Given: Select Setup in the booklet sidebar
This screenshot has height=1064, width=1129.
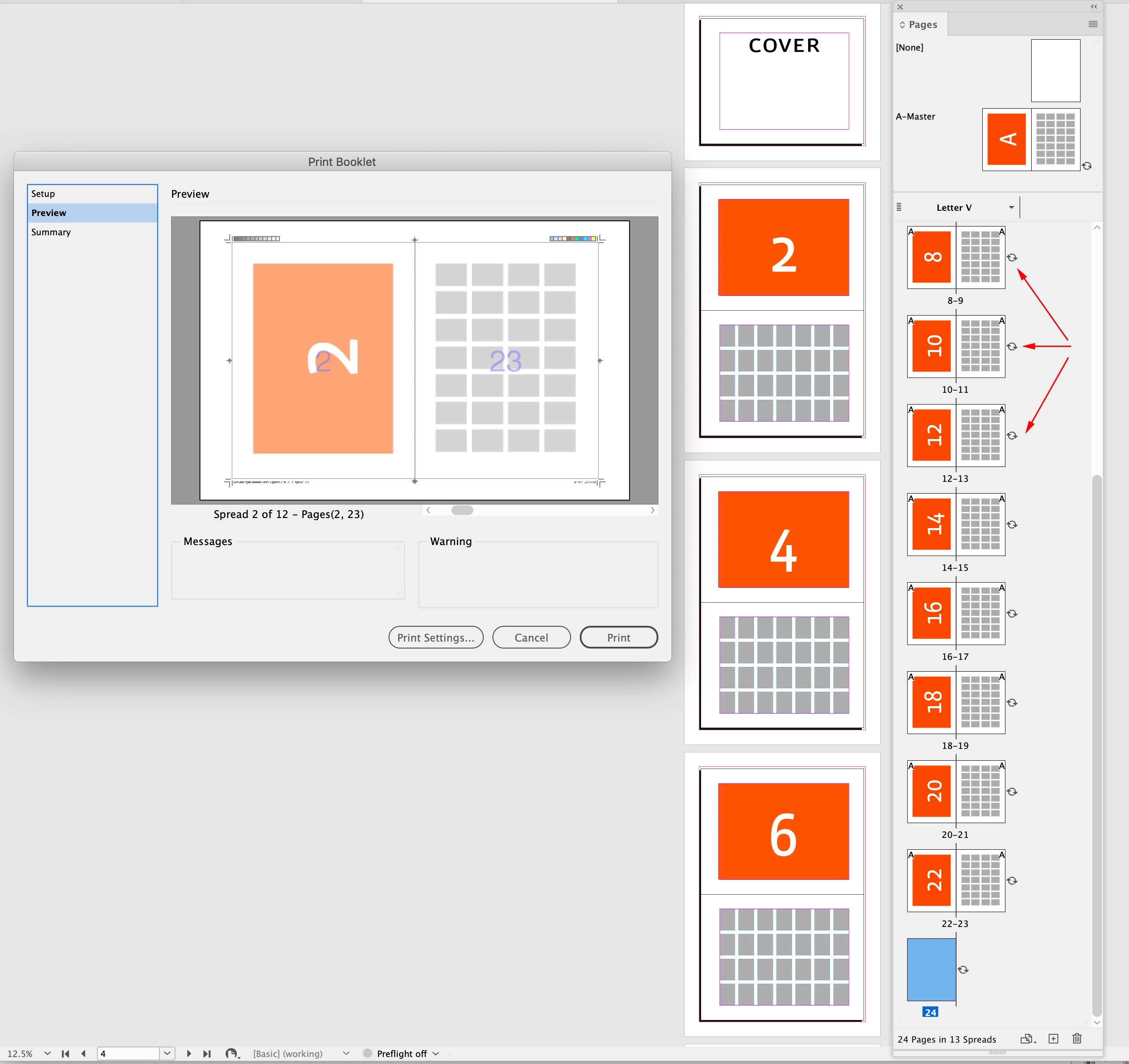Looking at the screenshot, I should tap(43, 194).
